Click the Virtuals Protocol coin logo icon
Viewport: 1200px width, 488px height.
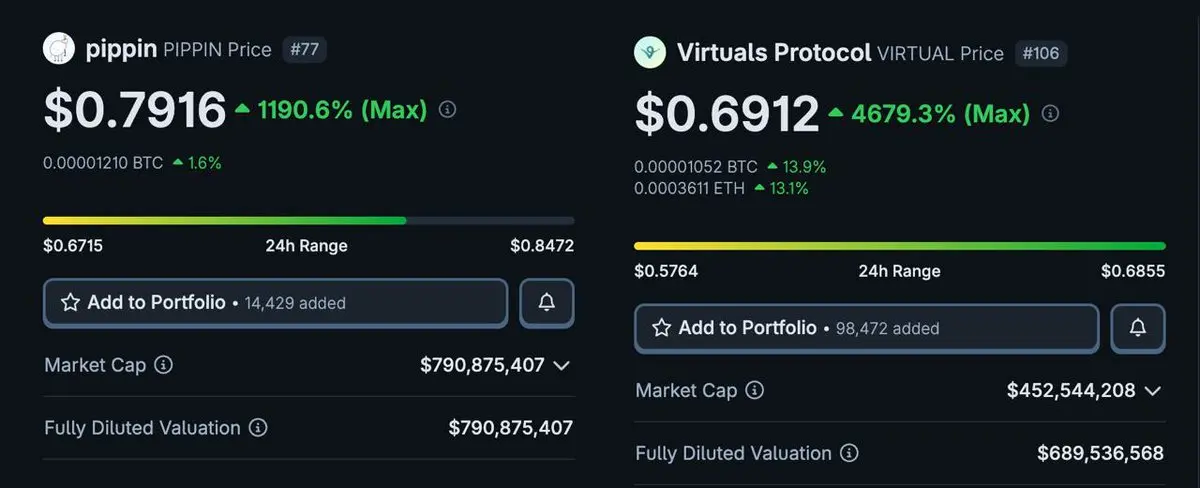pos(650,53)
